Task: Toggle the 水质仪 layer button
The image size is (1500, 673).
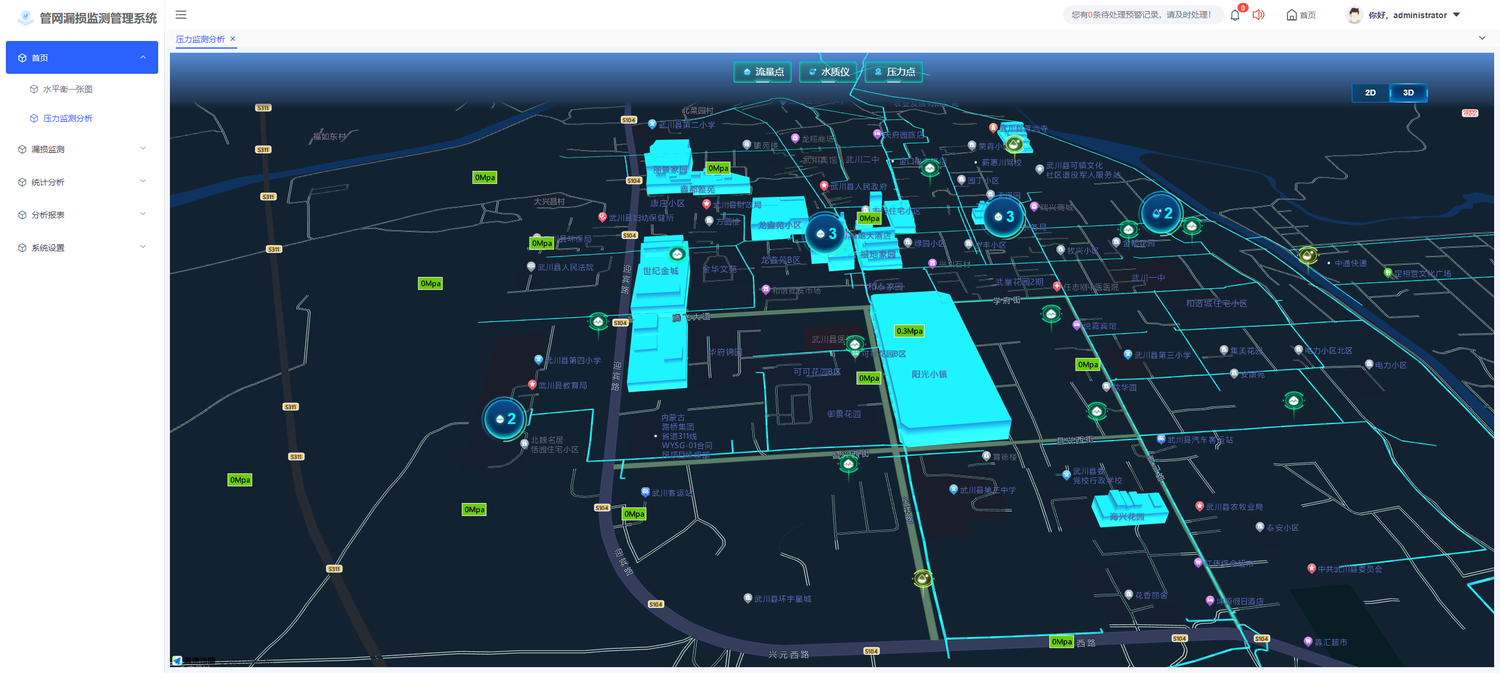Action: pyautogui.click(x=828, y=72)
